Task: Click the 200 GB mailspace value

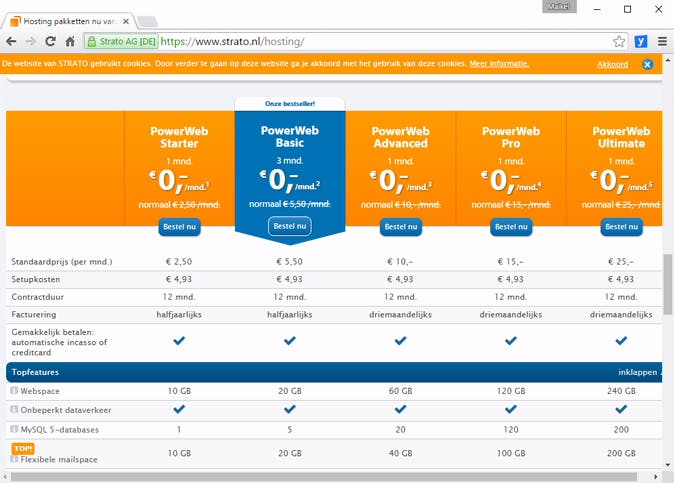Action: 622,453
